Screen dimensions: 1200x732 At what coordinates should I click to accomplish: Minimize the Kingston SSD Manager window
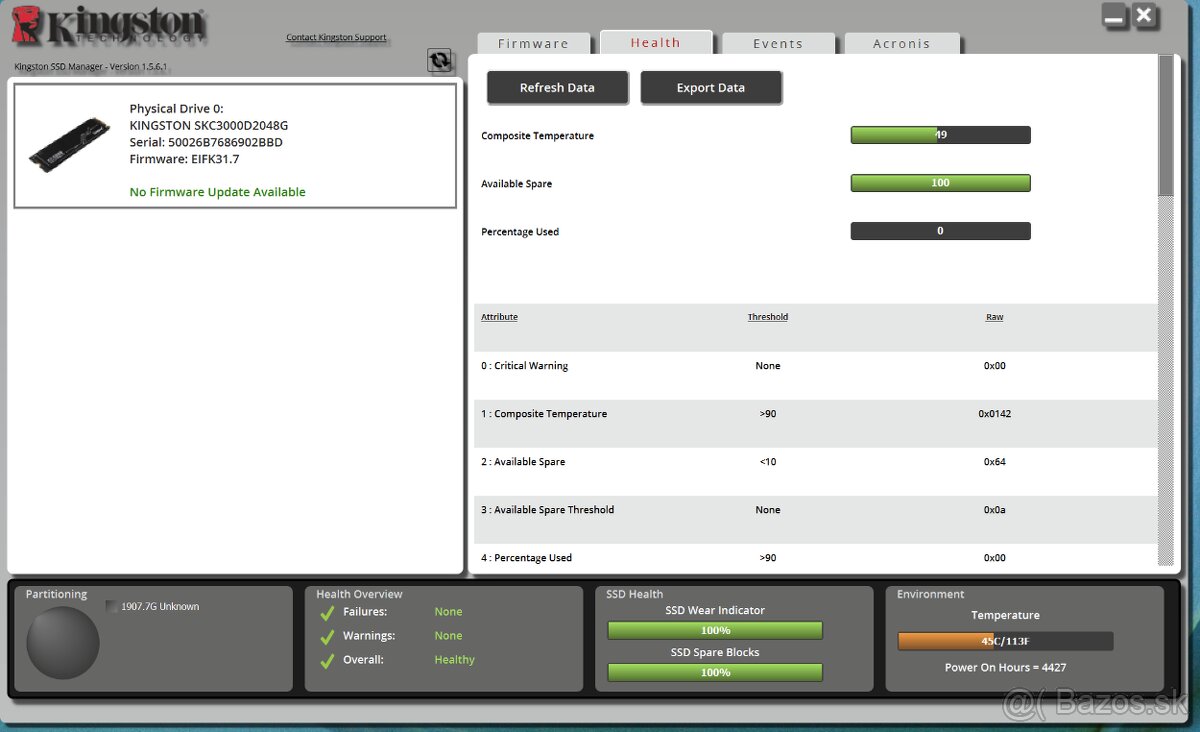[x=1114, y=16]
